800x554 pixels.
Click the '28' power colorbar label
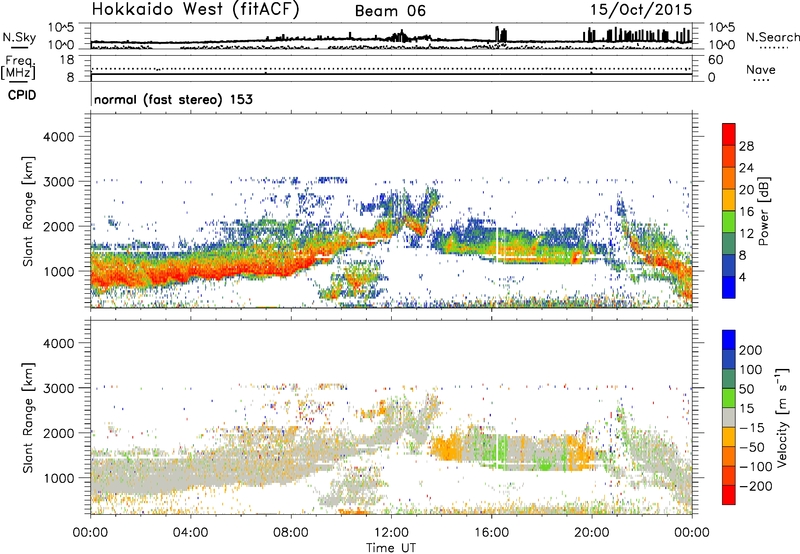746,146
